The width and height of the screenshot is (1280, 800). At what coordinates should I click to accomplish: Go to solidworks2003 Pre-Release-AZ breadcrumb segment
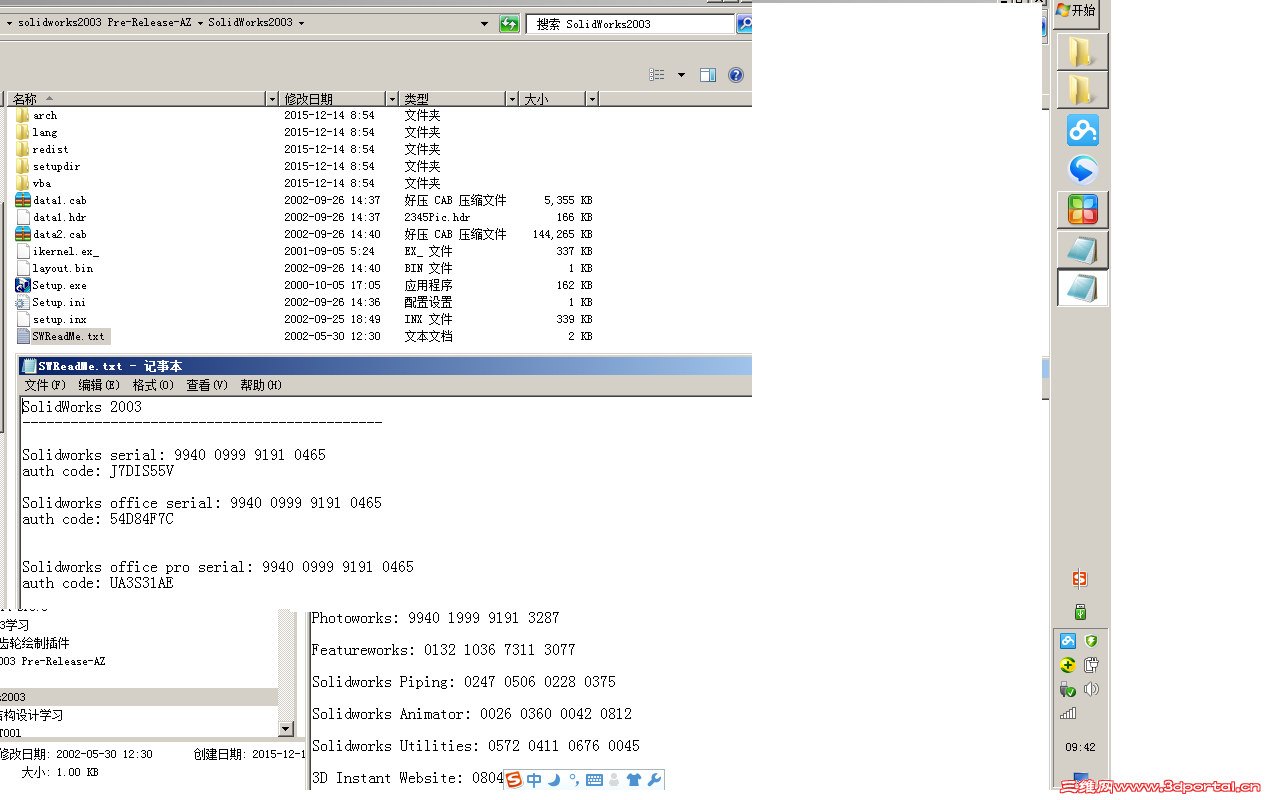[105, 23]
